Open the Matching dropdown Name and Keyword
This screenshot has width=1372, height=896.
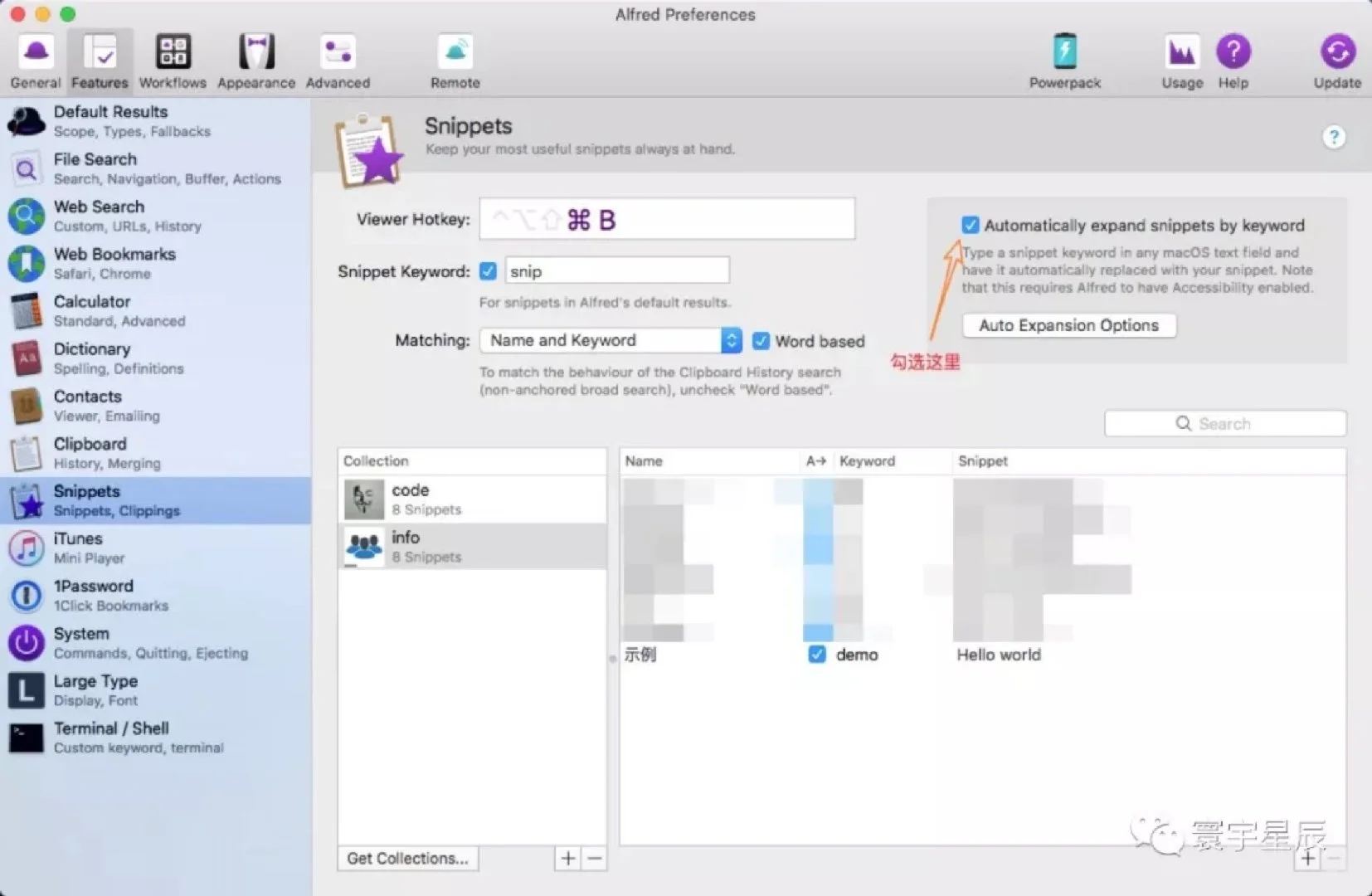pyautogui.click(x=610, y=340)
